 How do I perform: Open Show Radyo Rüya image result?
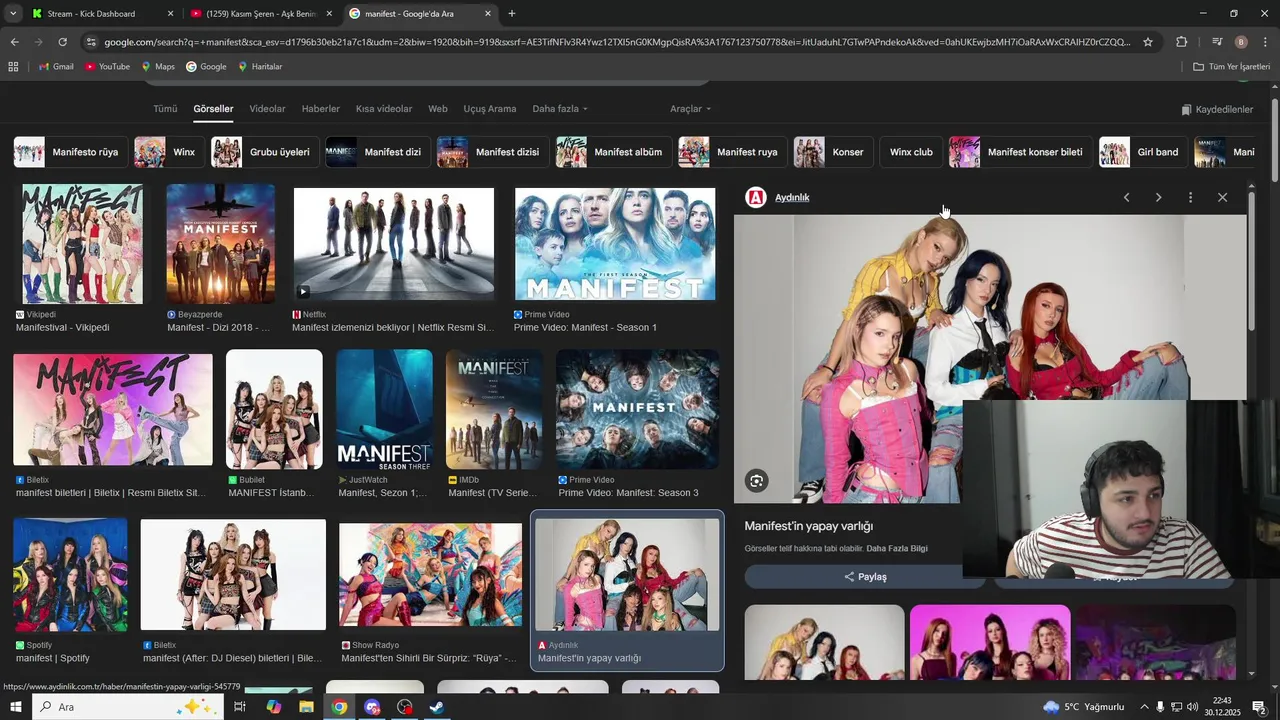[430, 575]
